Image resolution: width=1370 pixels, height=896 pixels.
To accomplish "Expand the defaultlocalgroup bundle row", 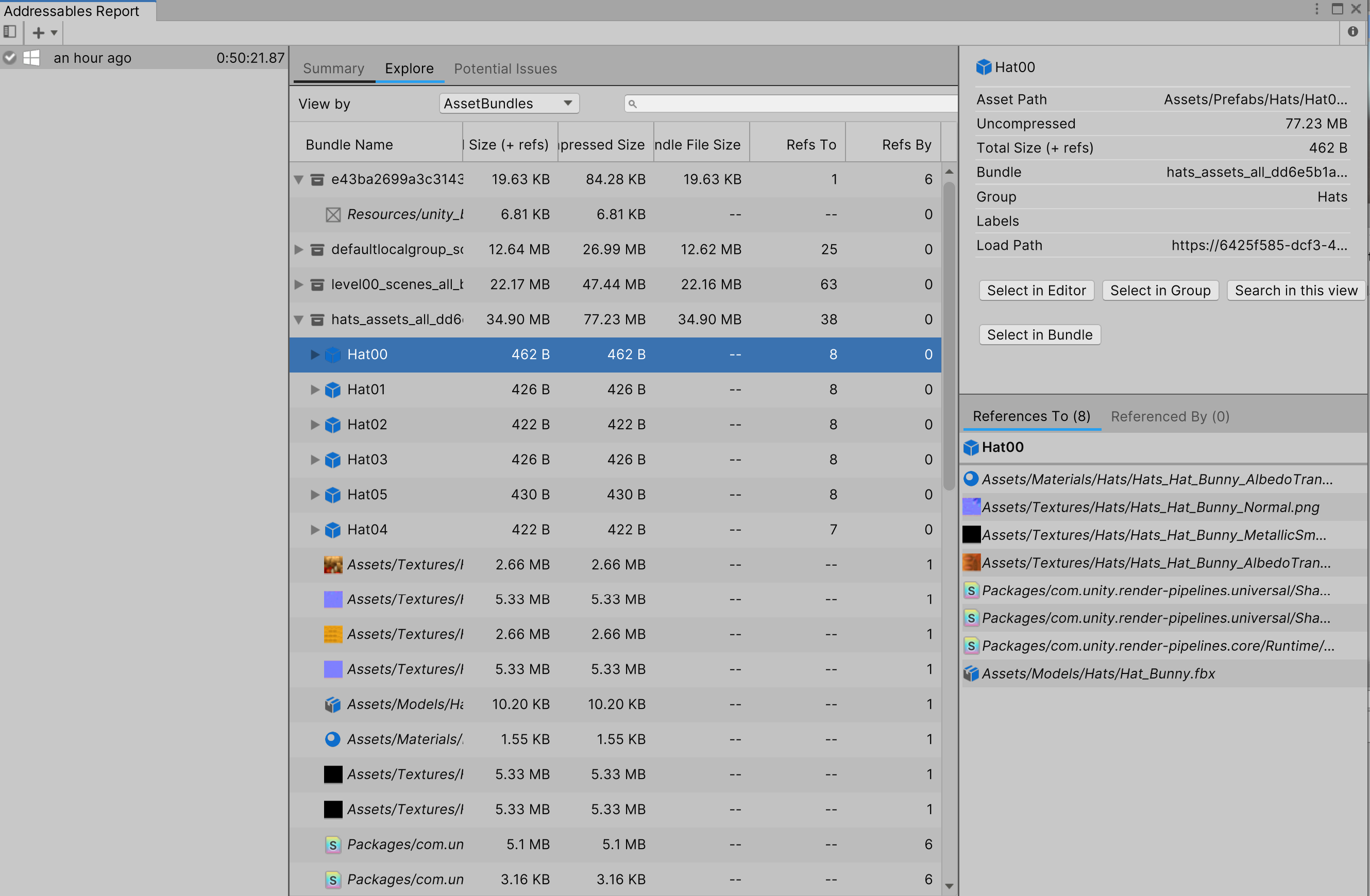I will coord(298,249).
